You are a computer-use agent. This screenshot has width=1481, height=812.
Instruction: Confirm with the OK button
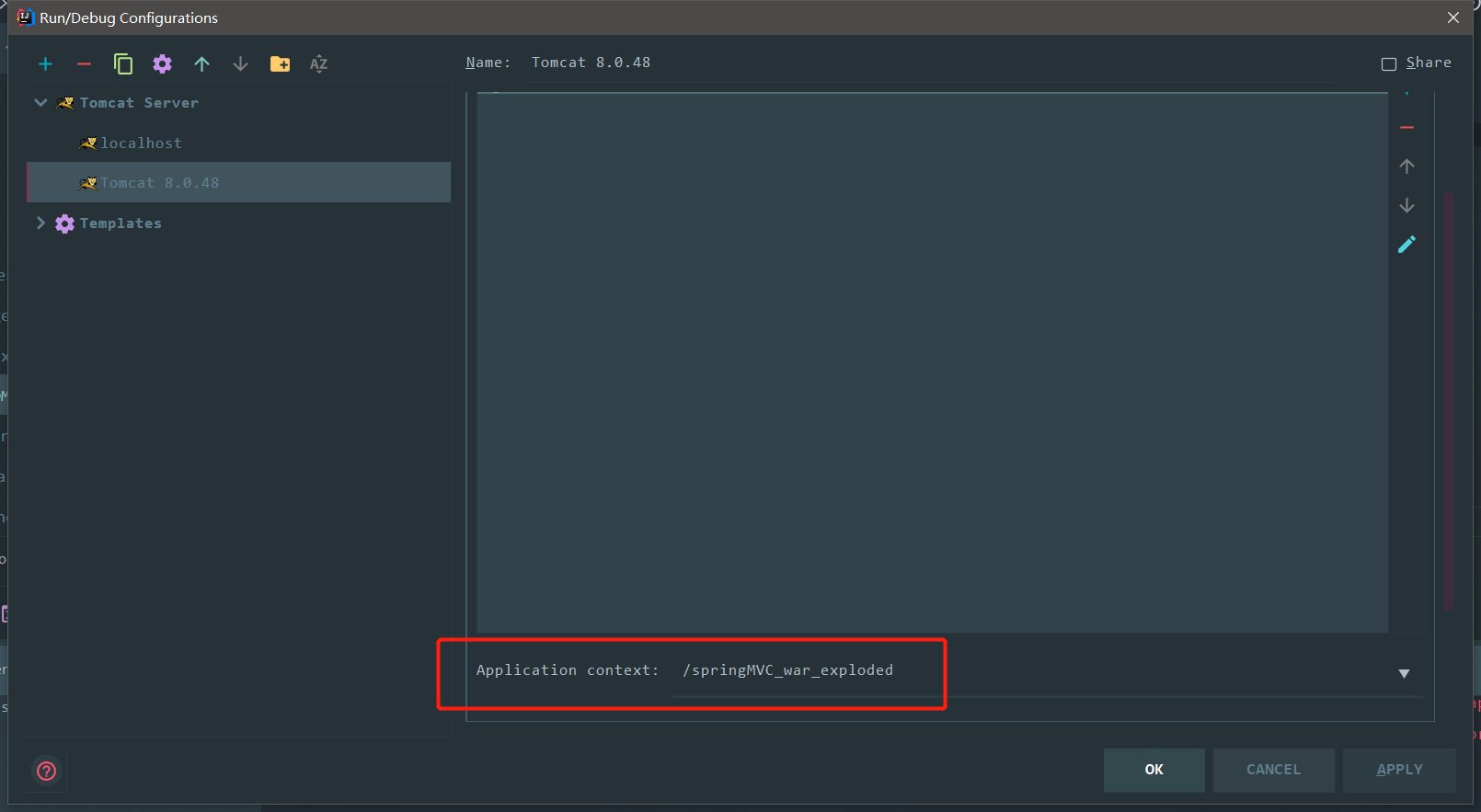(1154, 770)
